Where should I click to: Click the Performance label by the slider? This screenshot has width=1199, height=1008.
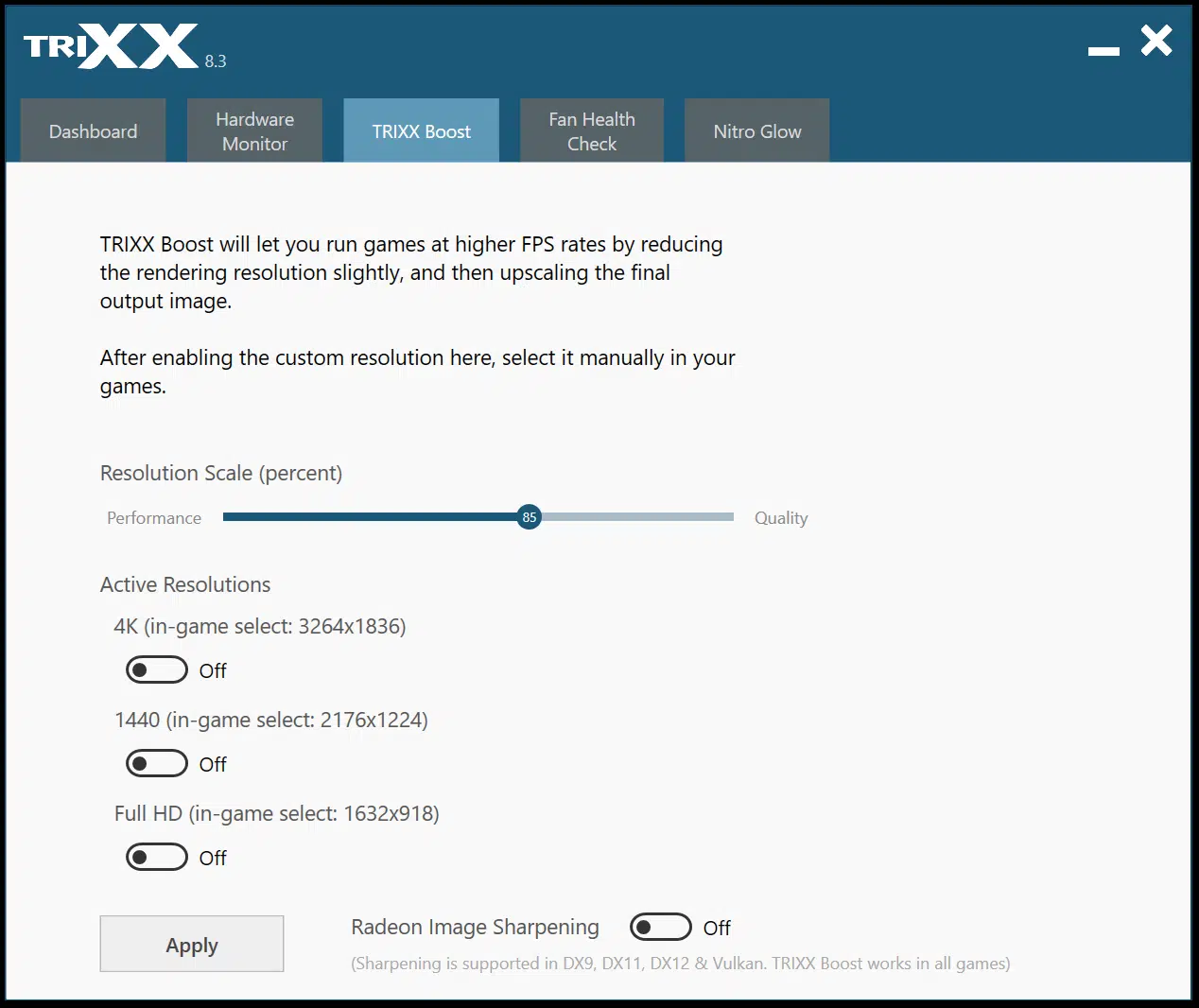coord(154,518)
